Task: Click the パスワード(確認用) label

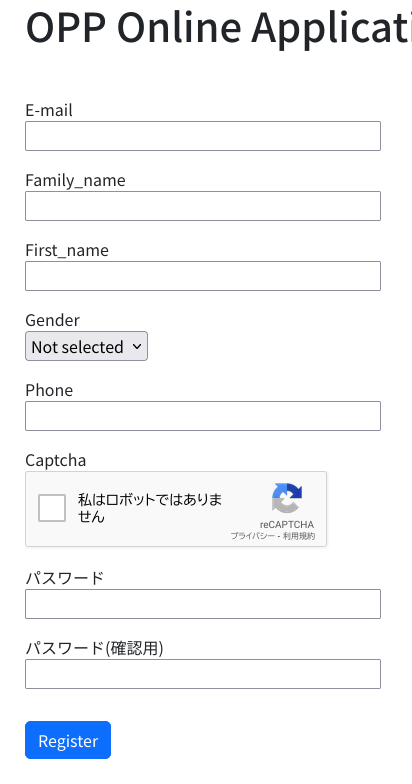Action: pyautogui.click(x=94, y=648)
